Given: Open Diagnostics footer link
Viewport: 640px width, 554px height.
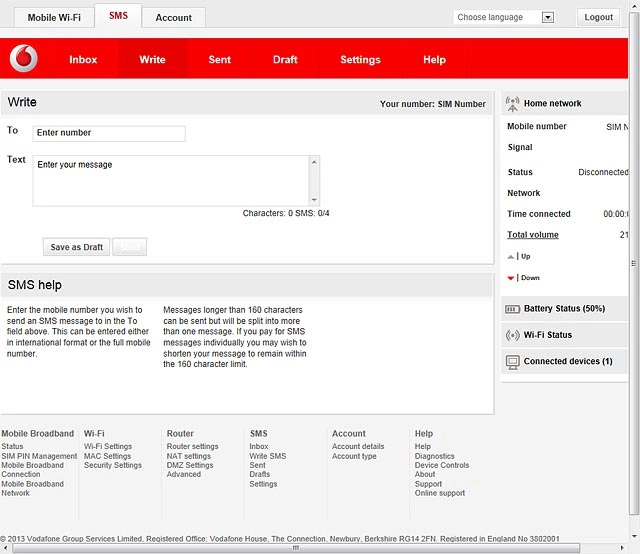Looking at the screenshot, I should (434, 456).
